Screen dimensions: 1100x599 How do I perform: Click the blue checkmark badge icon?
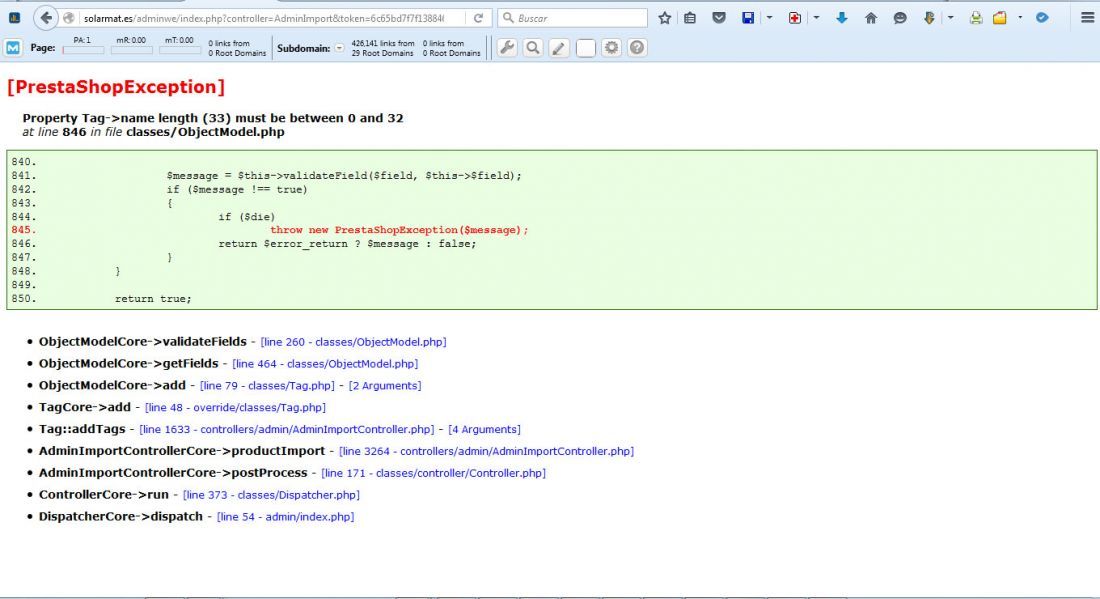1042,18
